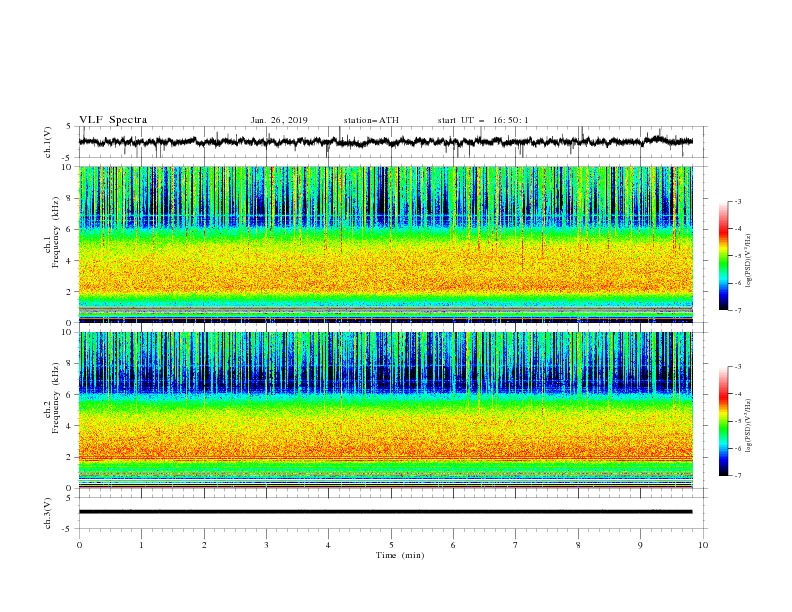The image size is (792, 612).
Task: Click the 'ch.1(V)' axis label
Action: [x=48, y=142]
